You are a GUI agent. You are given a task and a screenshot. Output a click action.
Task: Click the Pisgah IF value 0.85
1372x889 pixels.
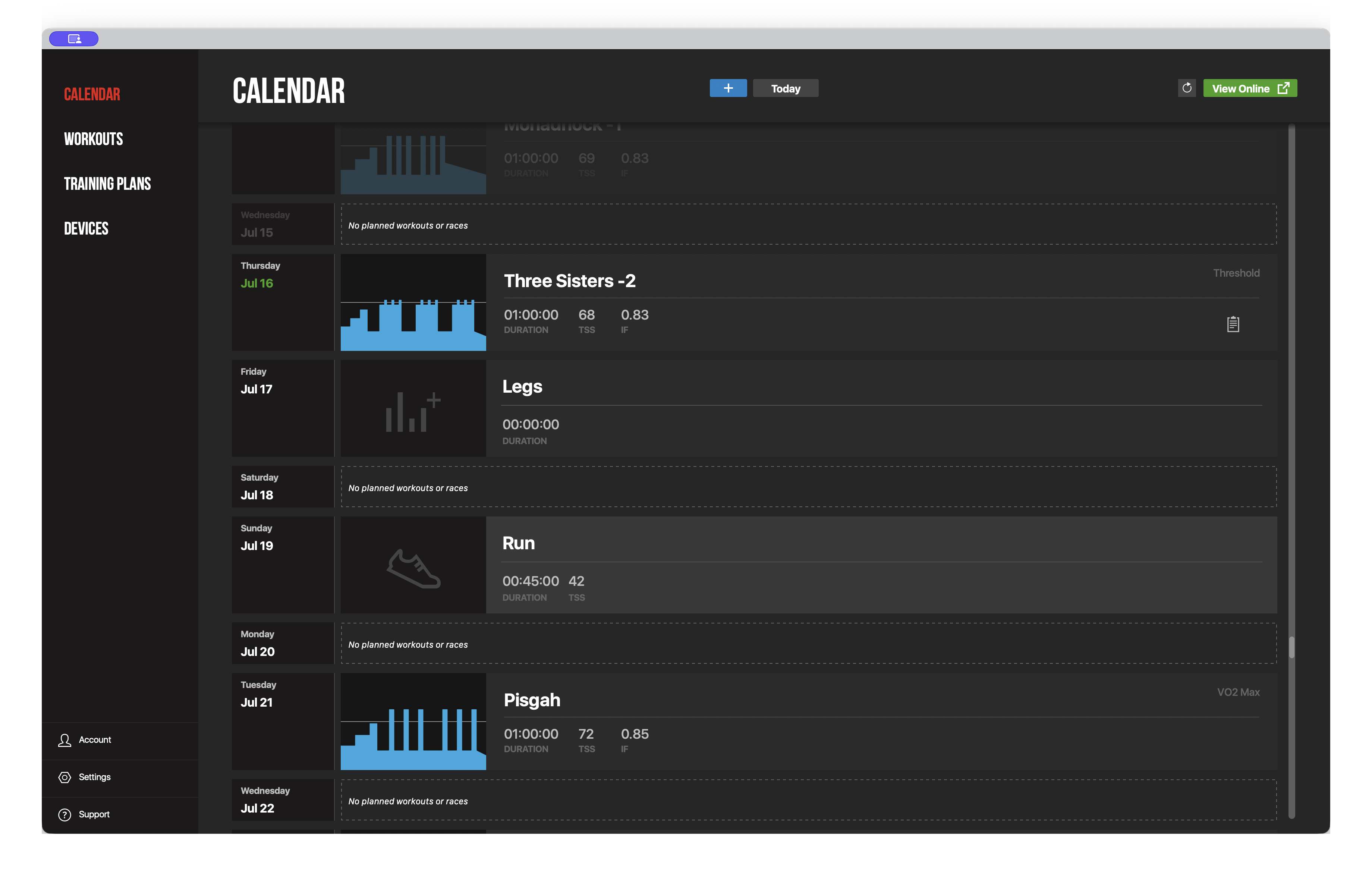coord(634,734)
